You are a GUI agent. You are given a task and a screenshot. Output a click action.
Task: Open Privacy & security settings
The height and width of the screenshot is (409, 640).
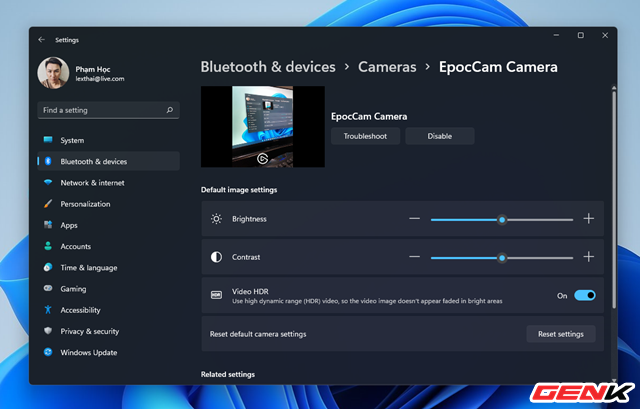coord(108,331)
